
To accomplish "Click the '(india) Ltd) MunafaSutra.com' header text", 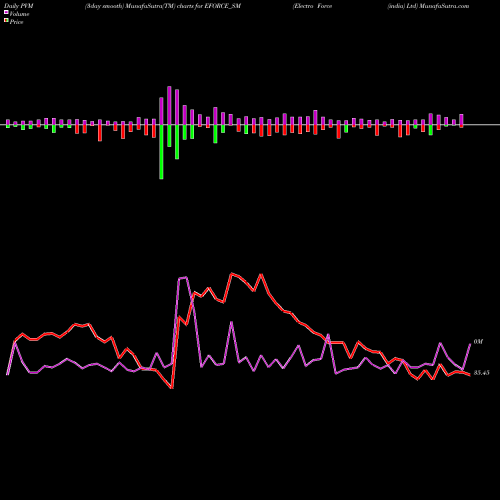I will click(428, 6).
